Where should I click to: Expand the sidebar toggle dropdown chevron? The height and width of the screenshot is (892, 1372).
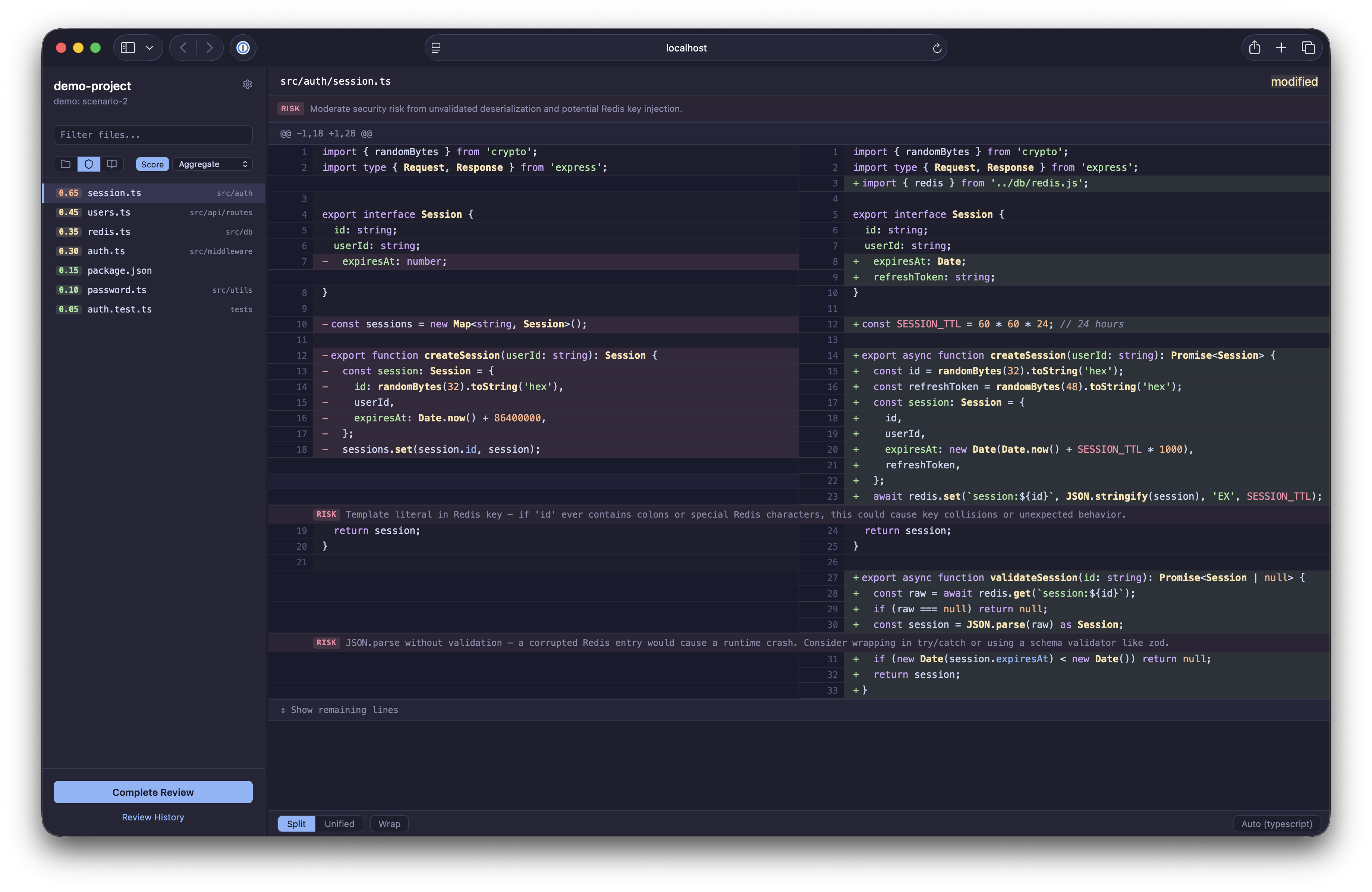pyautogui.click(x=149, y=48)
